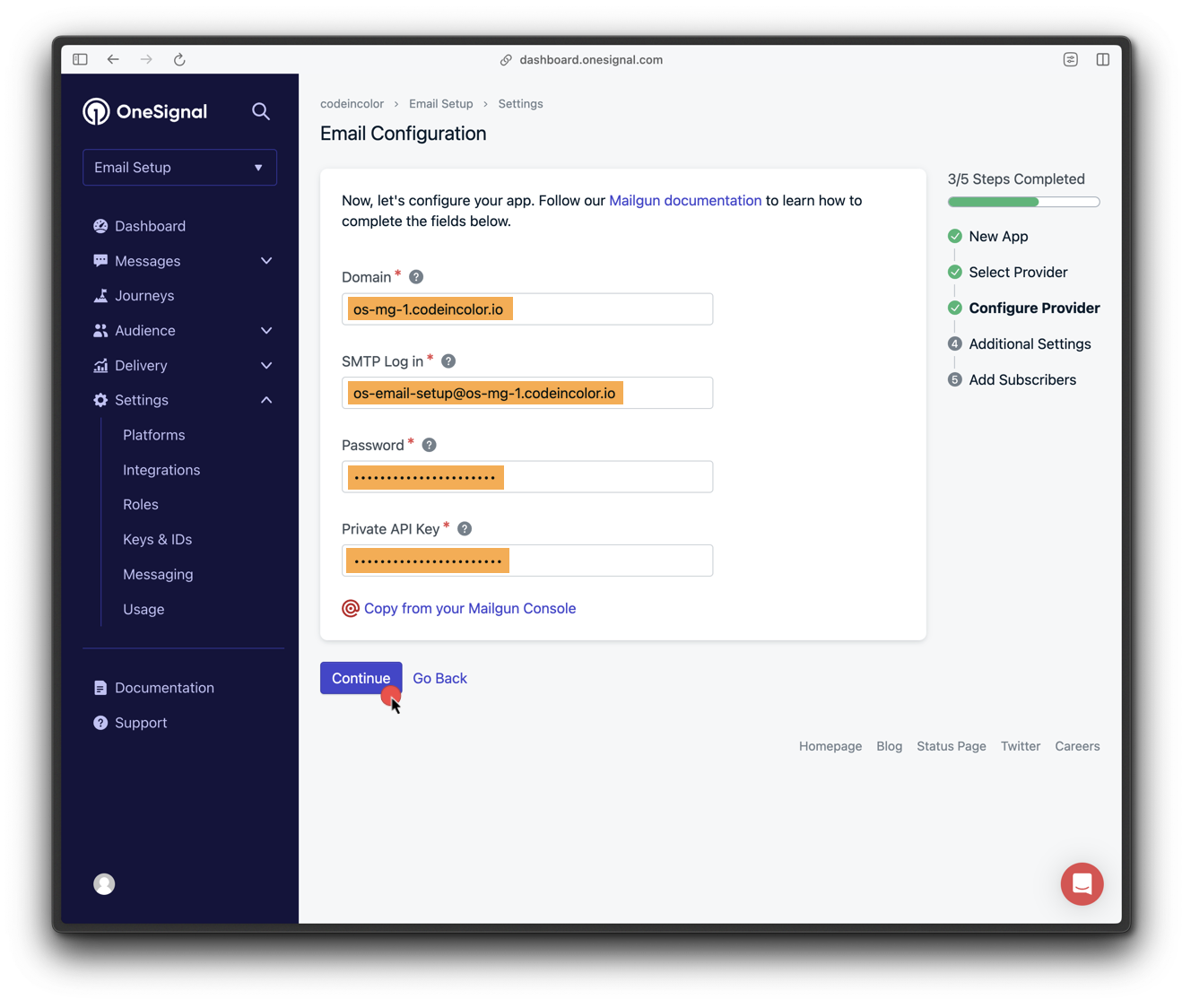
Task: Click the browser address bar
Action: (581, 59)
